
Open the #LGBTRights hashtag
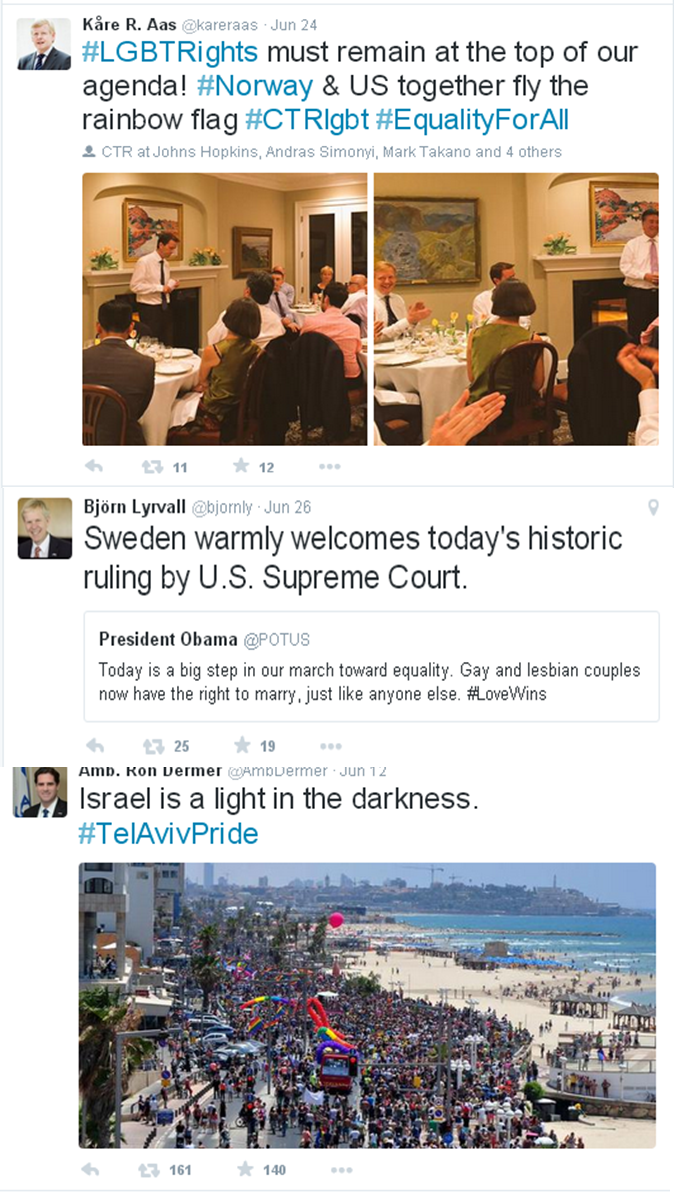click(169, 52)
